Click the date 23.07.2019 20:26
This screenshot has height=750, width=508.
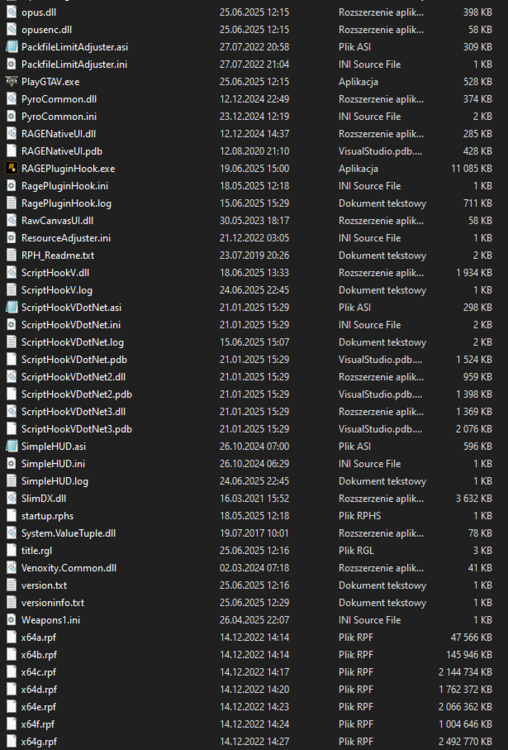coord(254,255)
